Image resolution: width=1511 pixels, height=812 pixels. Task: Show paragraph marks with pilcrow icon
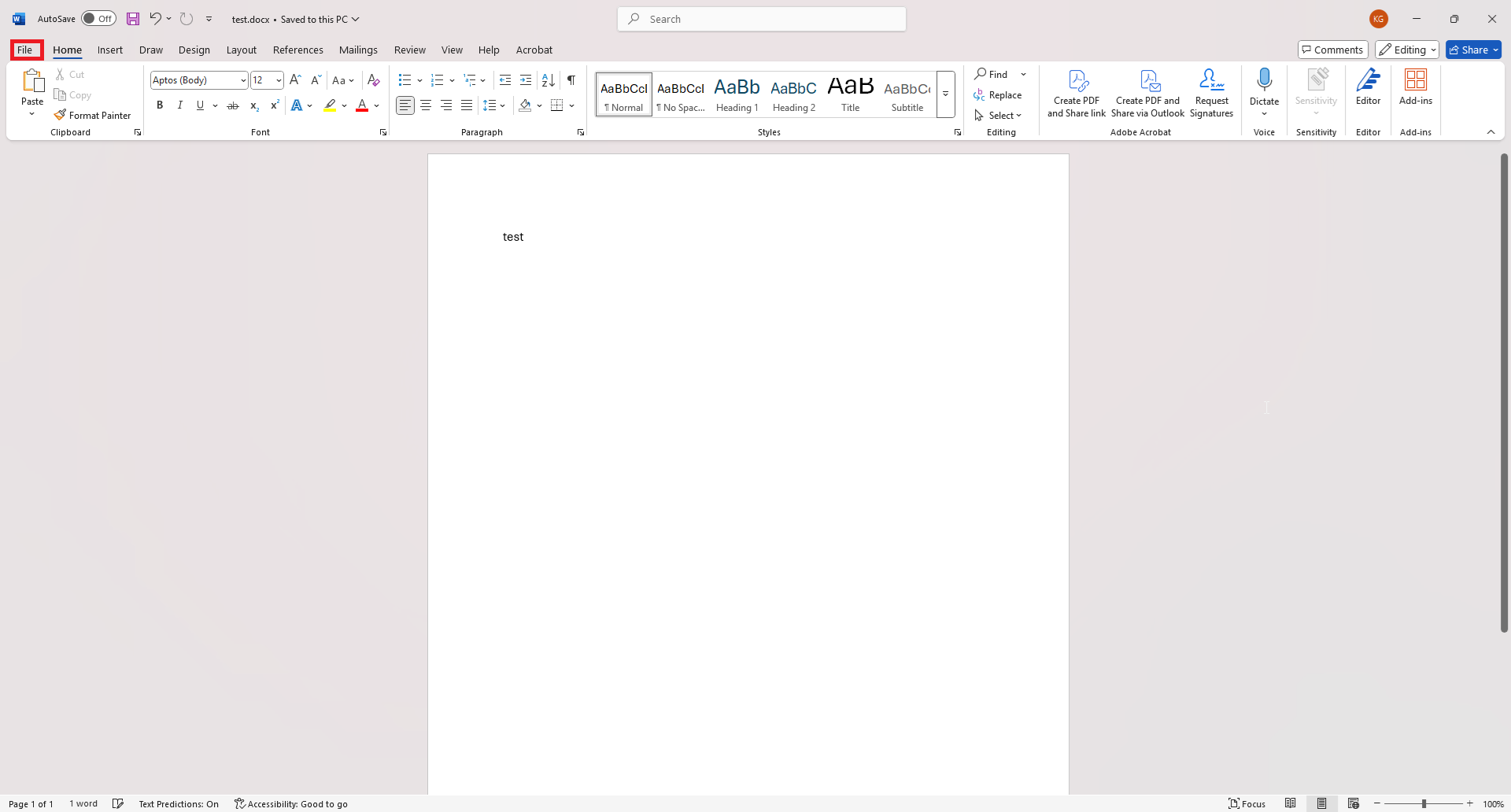(571, 80)
